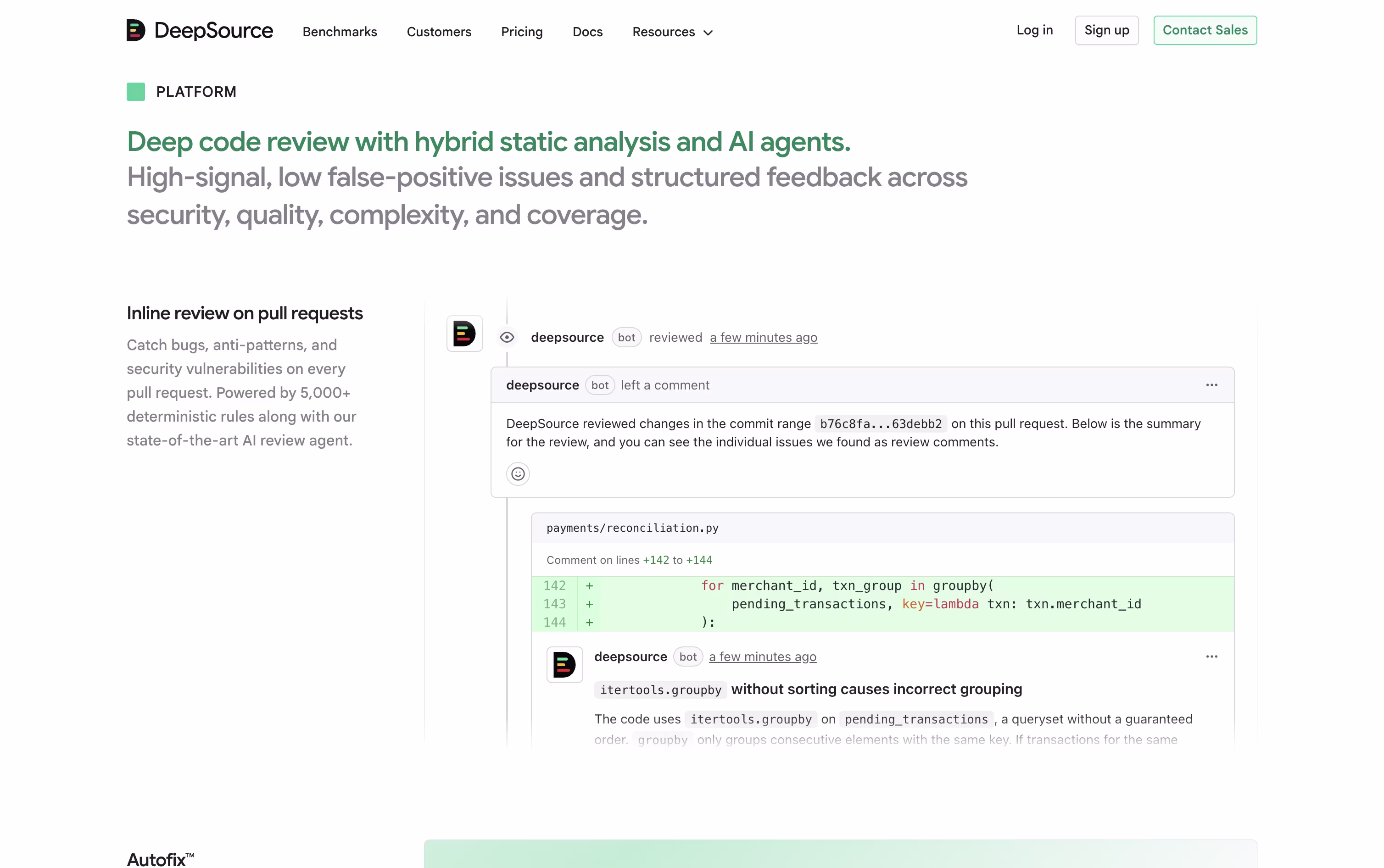This screenshot has width=1384, height=868.
Task: Add an emoji reaction to the summary comment
Action: tap(518, 473)
